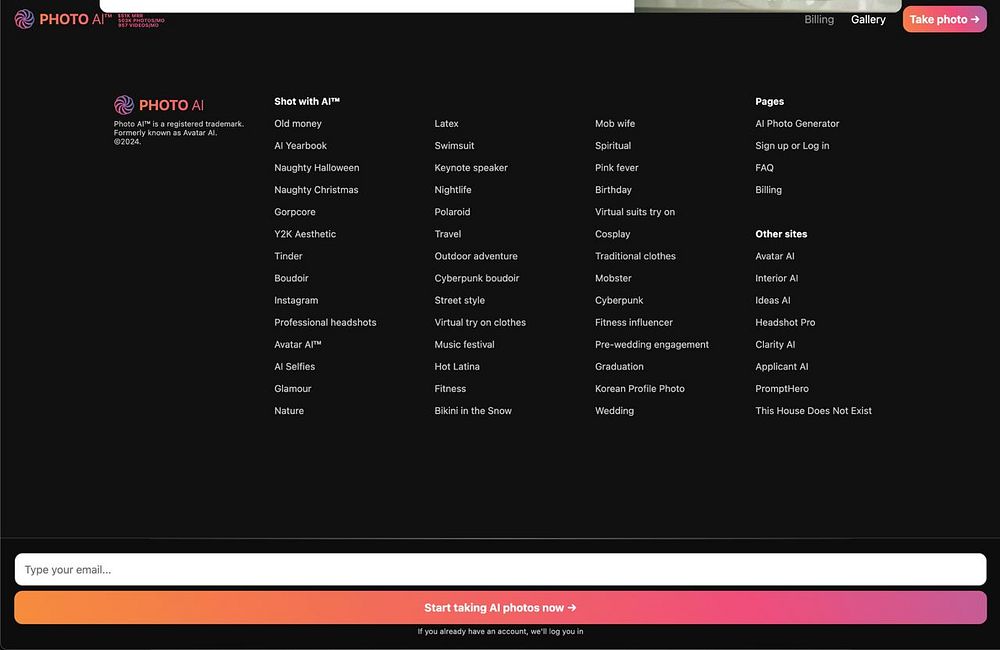Open the Boudoir link
1000x650 pixels.
coord(291,278)
